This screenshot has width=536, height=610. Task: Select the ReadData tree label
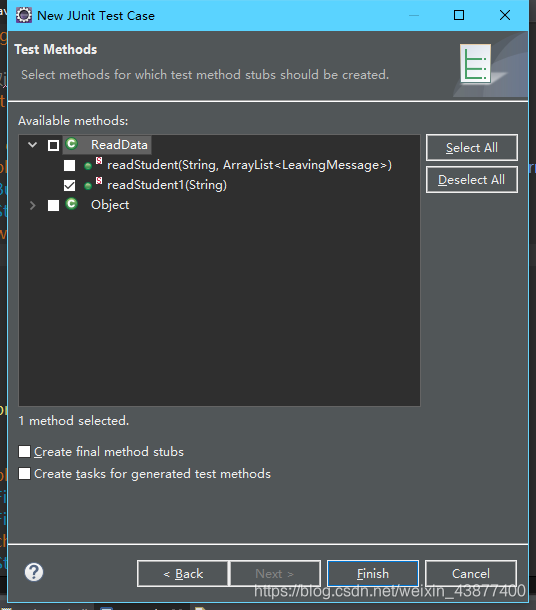(x=119, y=145)
